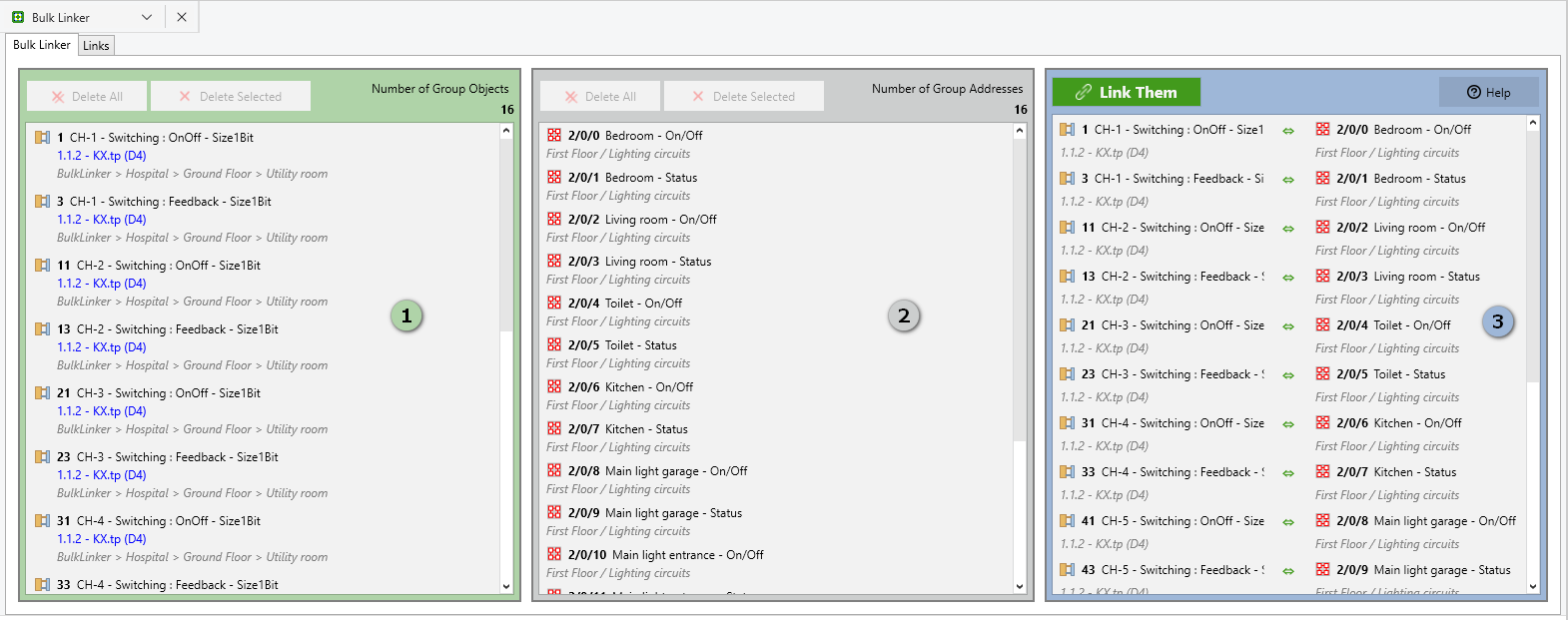
Task: Select the Bulk Linker tab
Action: tap(42, 45)
